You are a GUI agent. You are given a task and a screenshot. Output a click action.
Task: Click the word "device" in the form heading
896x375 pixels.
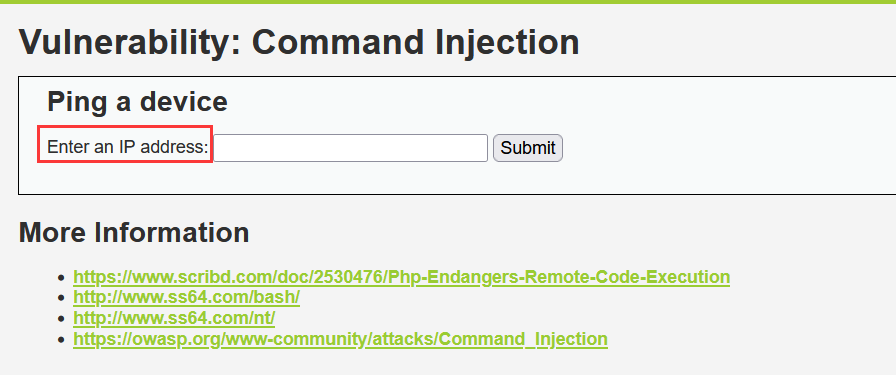pyautogui.click(x=184, y=102)
